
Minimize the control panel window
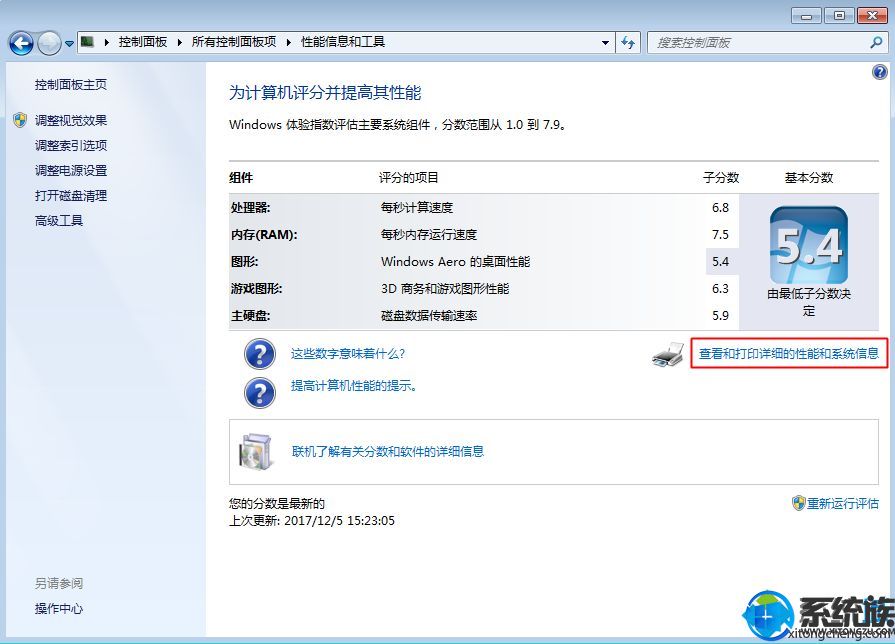807,15
